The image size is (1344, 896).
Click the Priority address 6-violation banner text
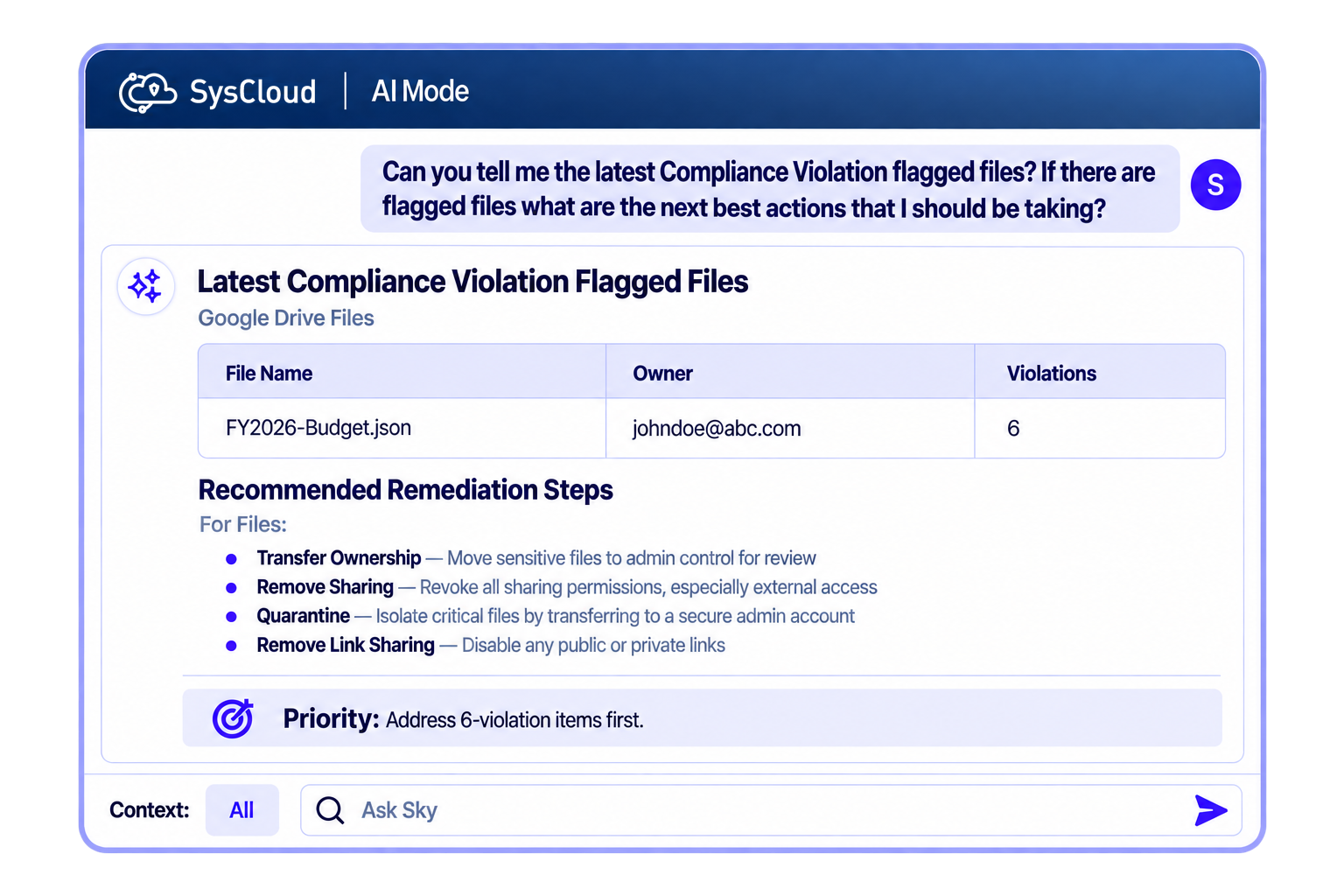tap(463, 719)
